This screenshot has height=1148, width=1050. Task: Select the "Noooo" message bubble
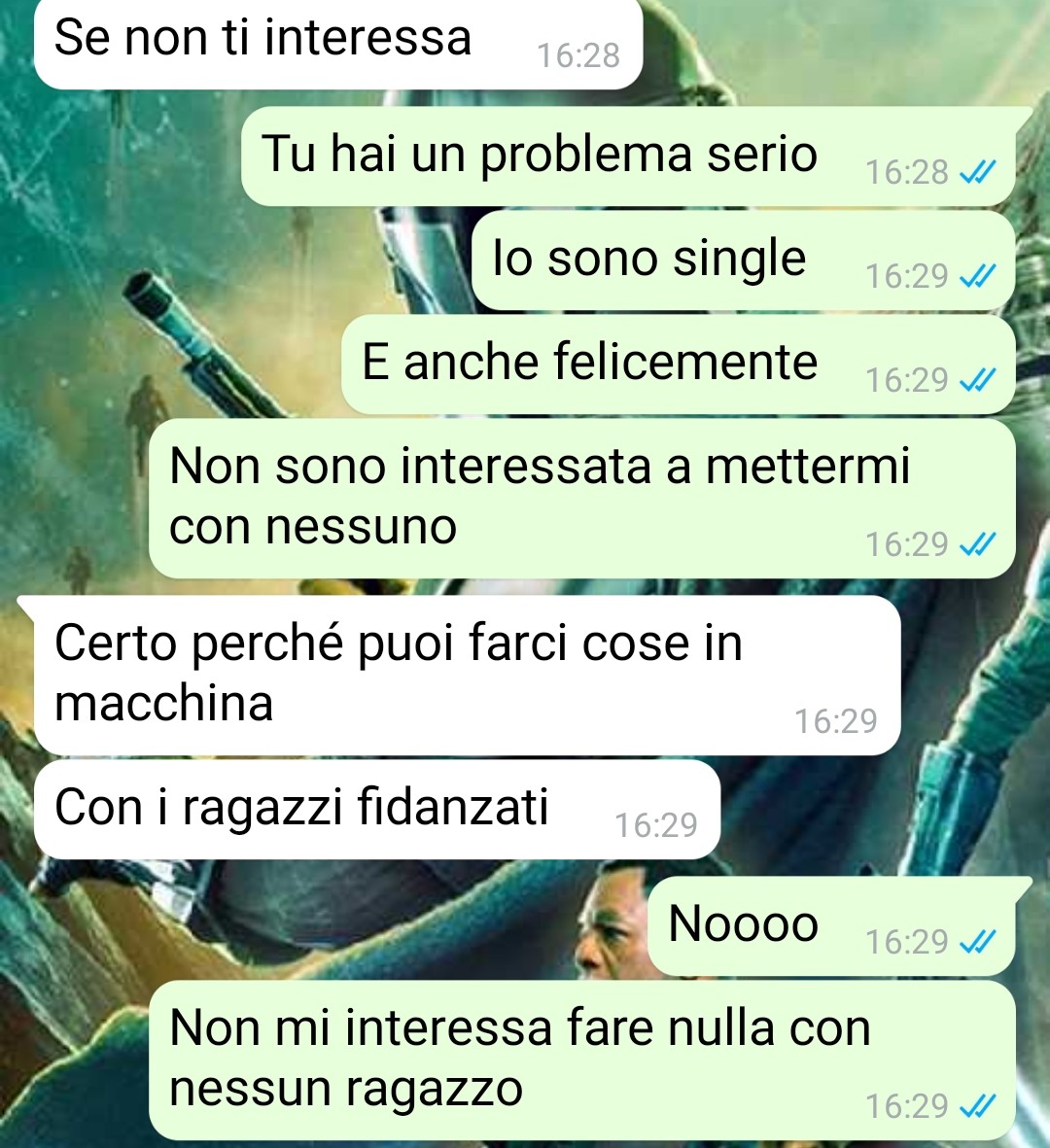(x=832, y=925)
